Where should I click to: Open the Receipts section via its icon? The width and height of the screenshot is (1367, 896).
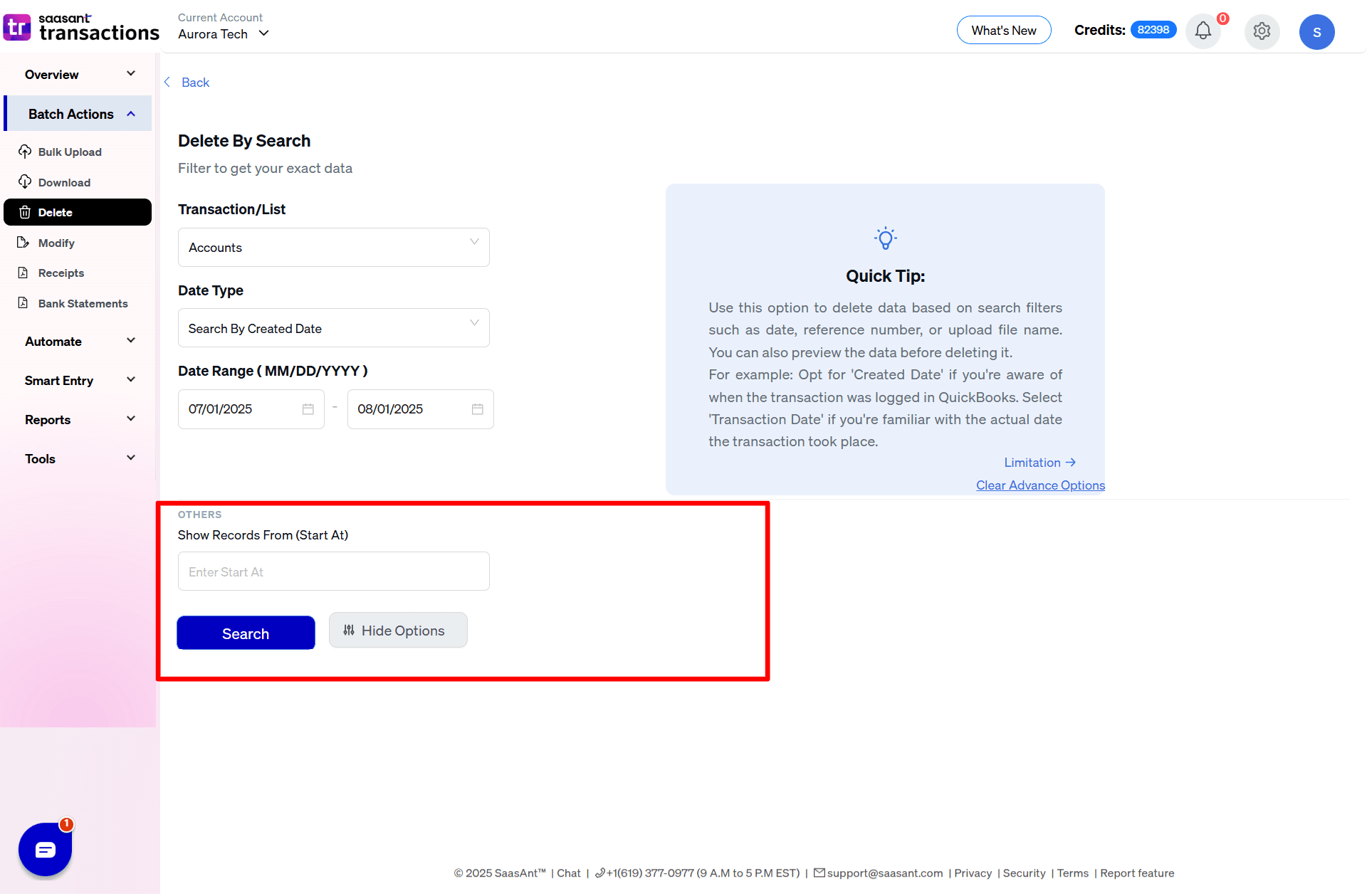(x=25, y=273)
